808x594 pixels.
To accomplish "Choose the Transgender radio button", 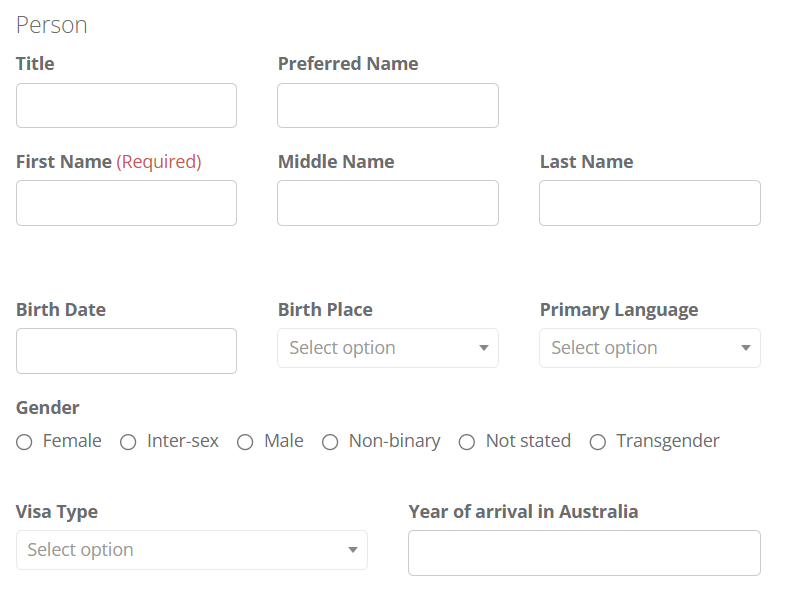I will (x=598, y=442).
